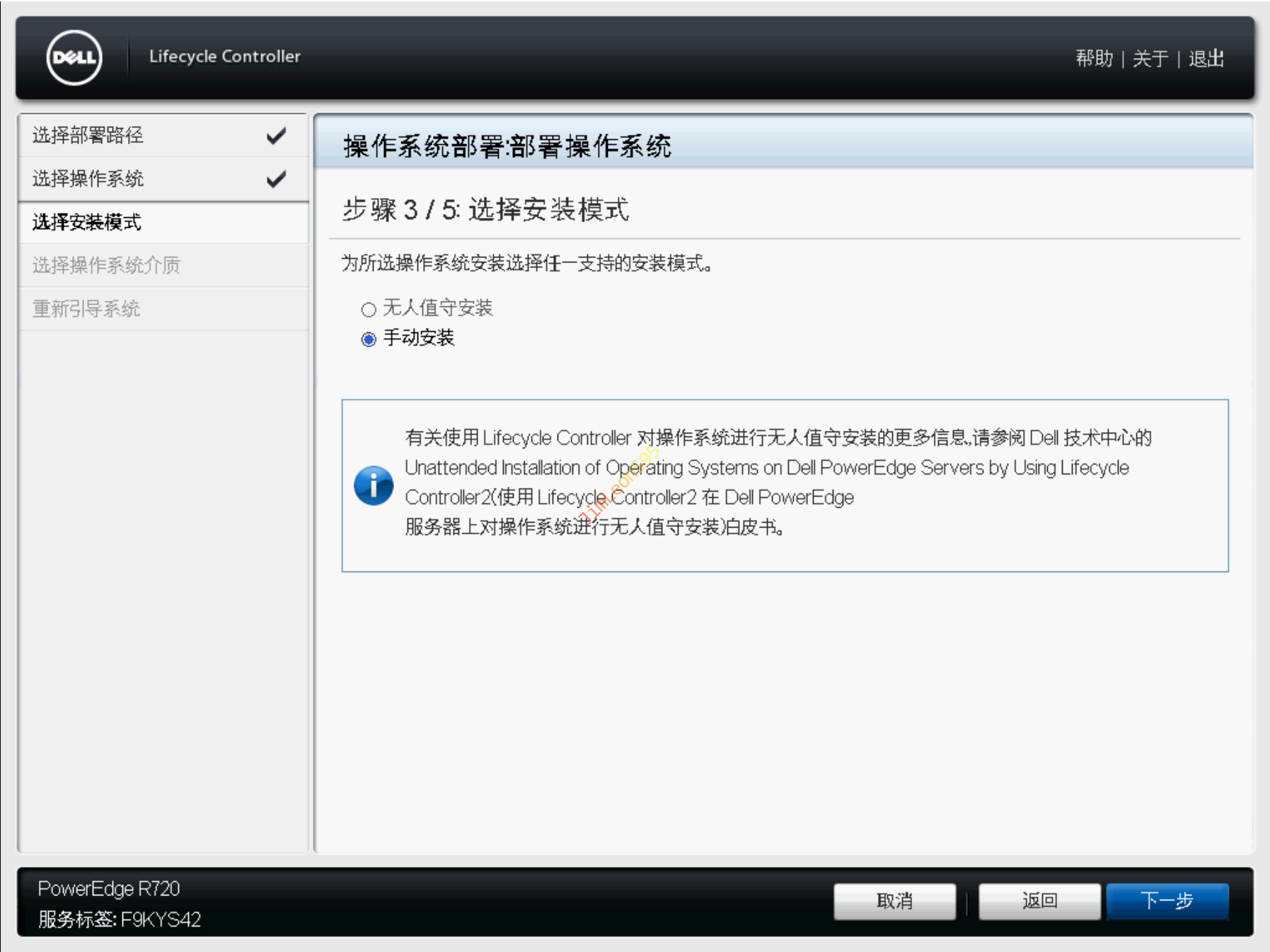
Task: Click the 服务标签 F9KYS42 text
Action: [x=120, y=919]
